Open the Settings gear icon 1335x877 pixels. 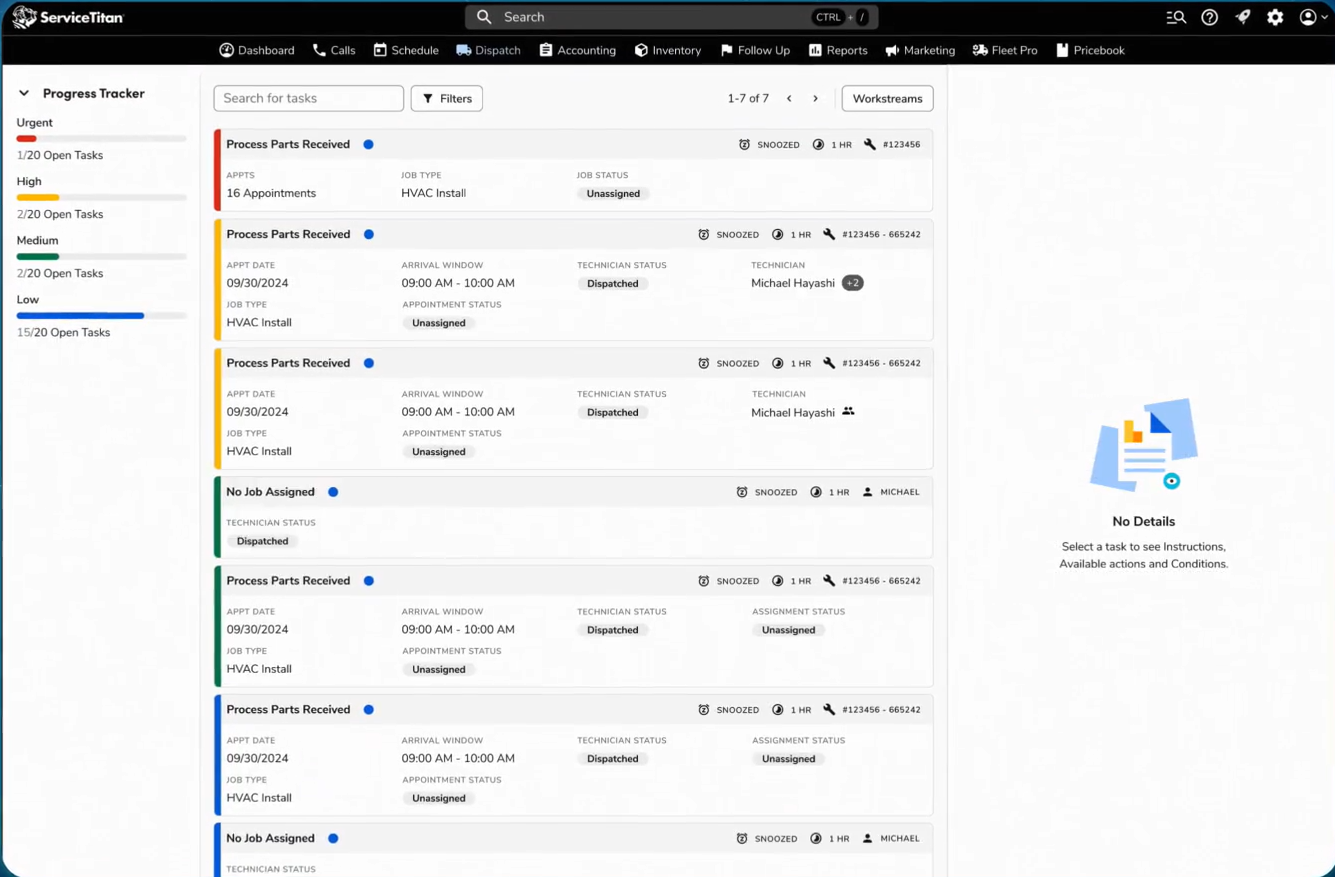[x=1275, y=17]
